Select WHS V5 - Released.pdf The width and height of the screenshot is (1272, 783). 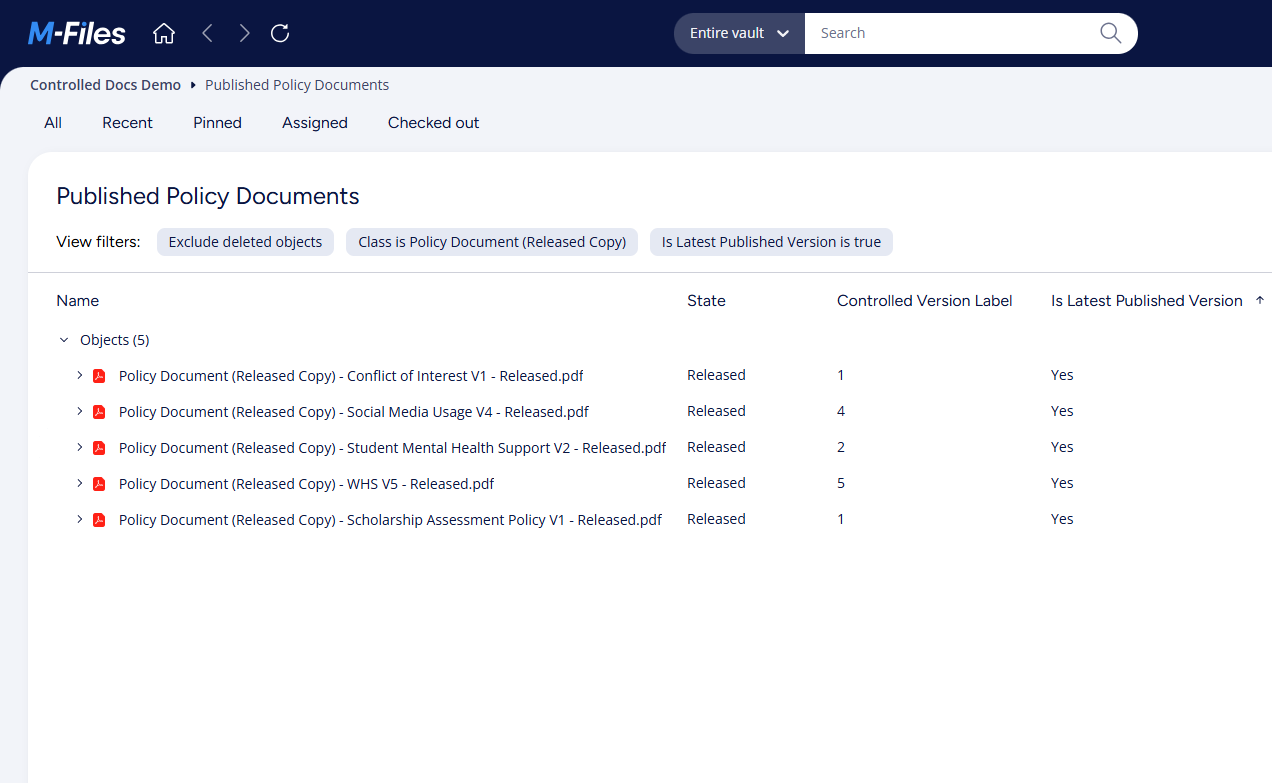(306, 484)
